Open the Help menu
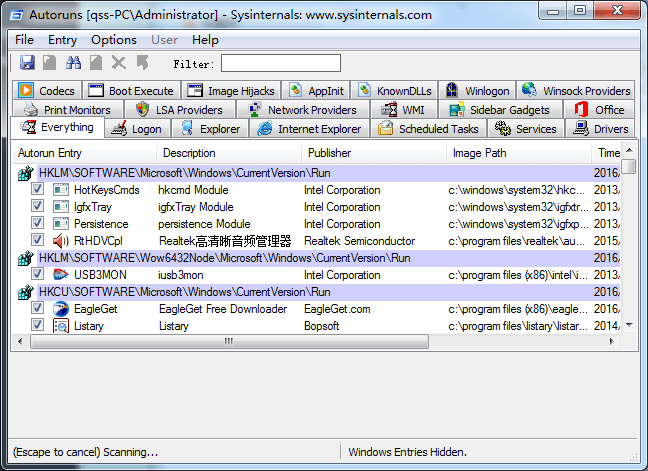The image size is (648, 471). [205, 40]
